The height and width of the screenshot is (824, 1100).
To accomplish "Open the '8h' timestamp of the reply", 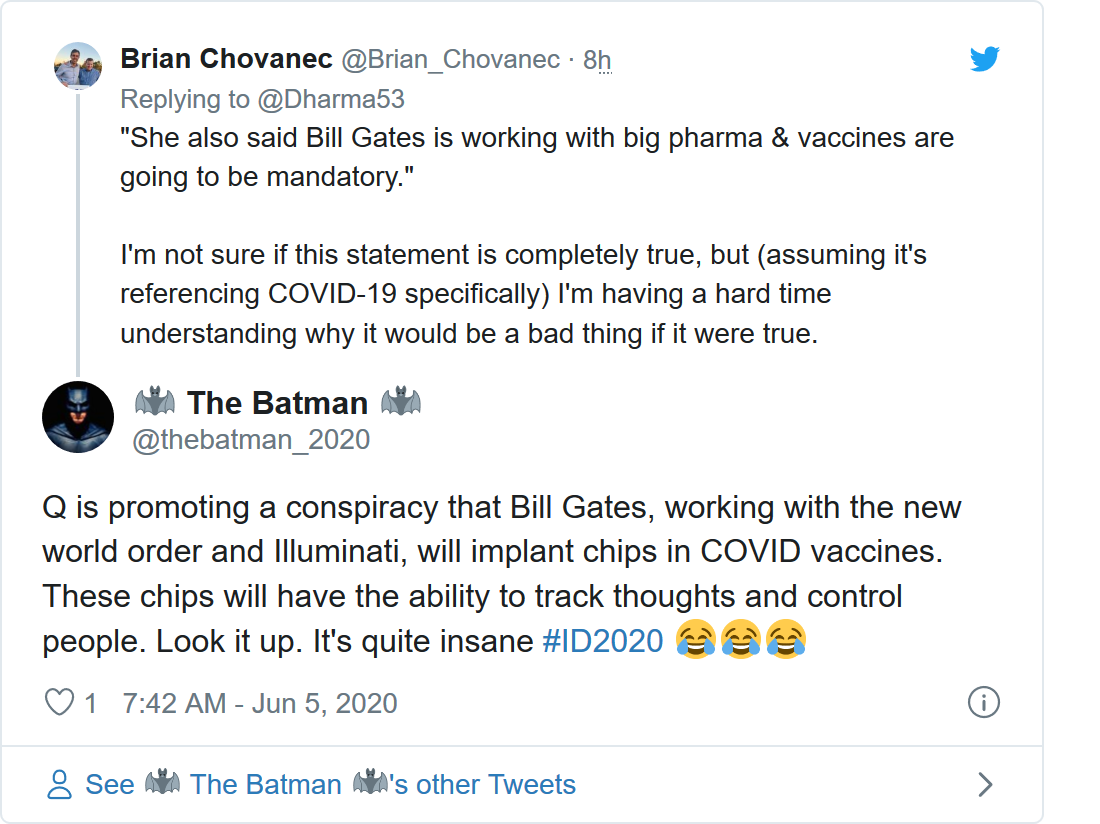I will click(x=597, y=61).
